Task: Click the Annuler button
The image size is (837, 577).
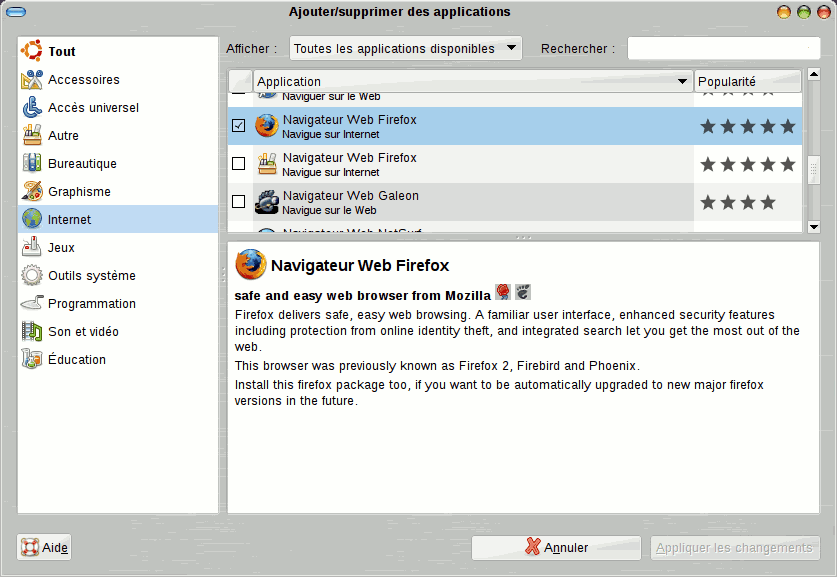Action: [x=556, y=548]
